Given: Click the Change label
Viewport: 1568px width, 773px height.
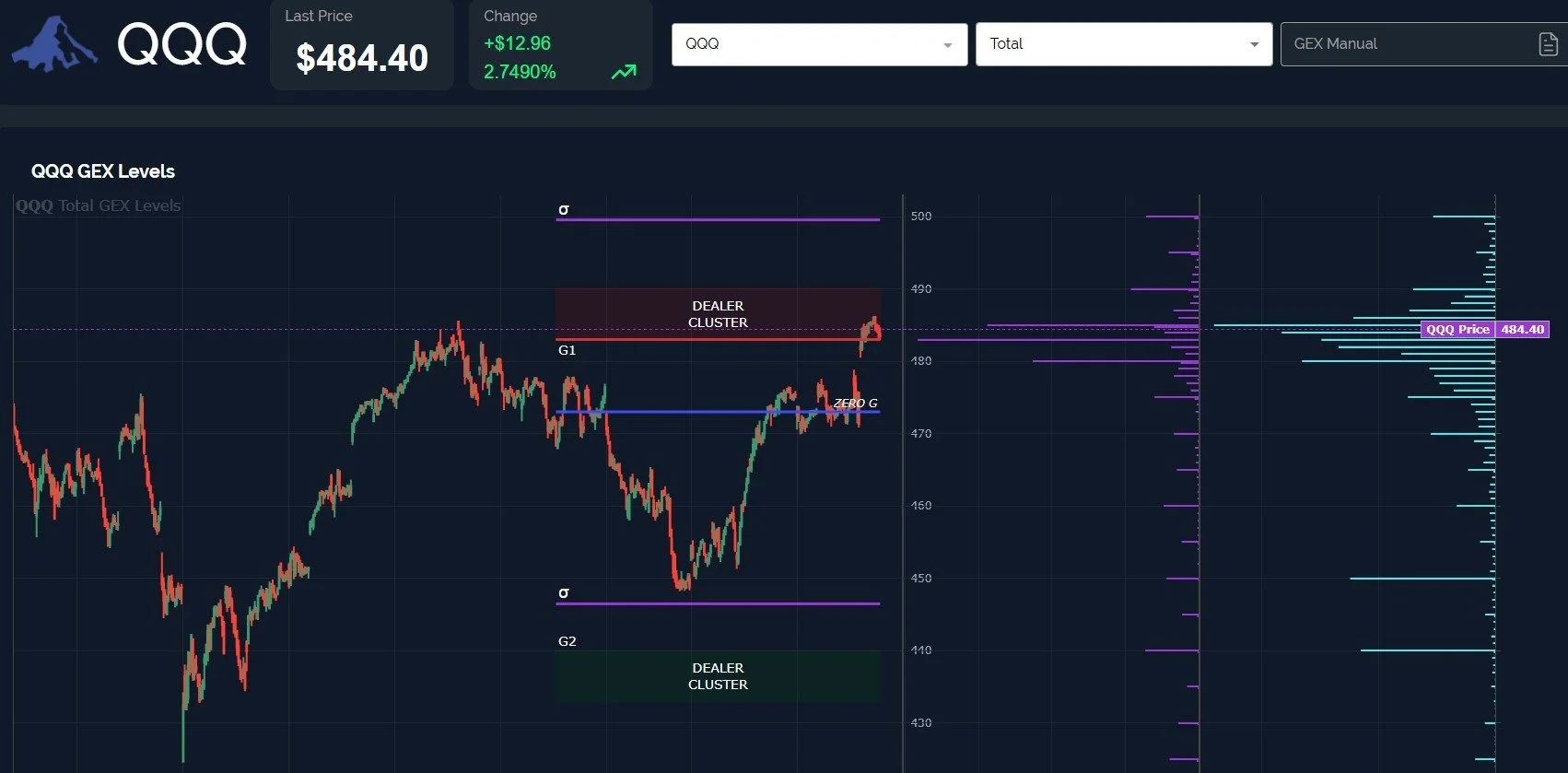Looking at the screenshot, I should tap(510, 17).
